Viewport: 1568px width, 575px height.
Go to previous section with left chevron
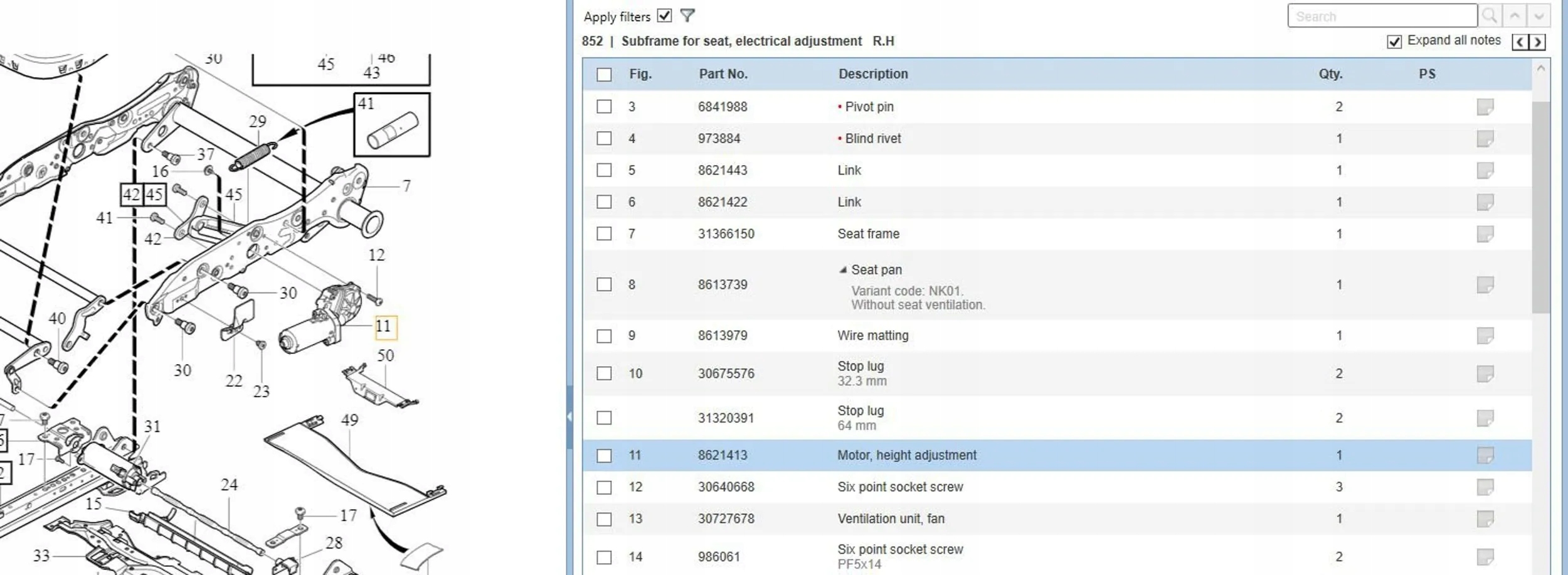point(1520,42)
